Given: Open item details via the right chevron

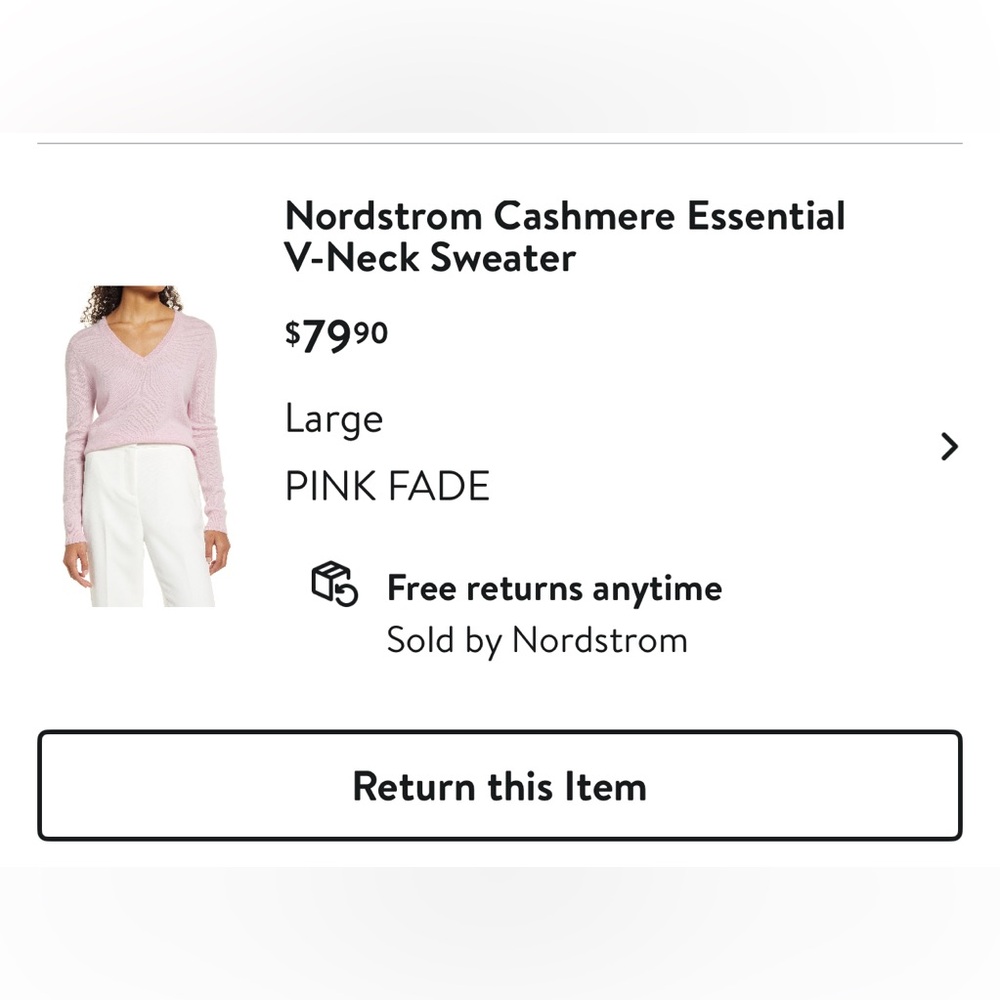Looking at the screenshot, I should pyautogui.click(x=948, y=447).
